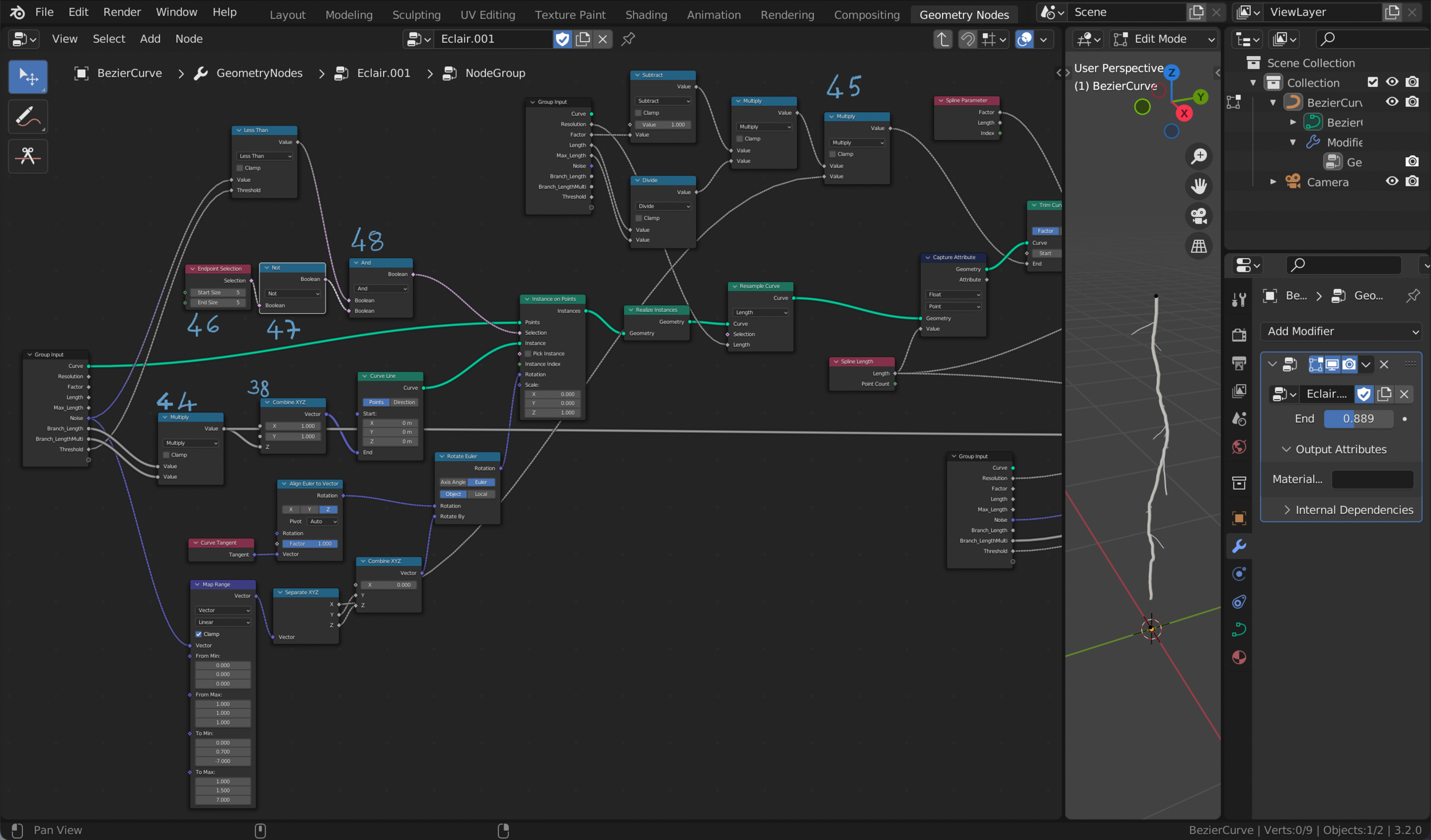
Task: Open the Render menu
Action: click(x=122, y=12)
